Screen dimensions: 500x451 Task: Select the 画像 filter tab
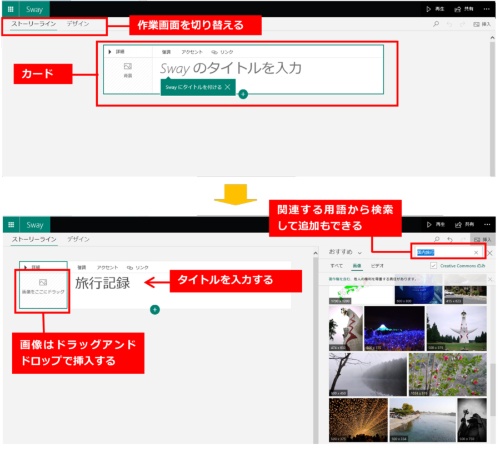357,266
